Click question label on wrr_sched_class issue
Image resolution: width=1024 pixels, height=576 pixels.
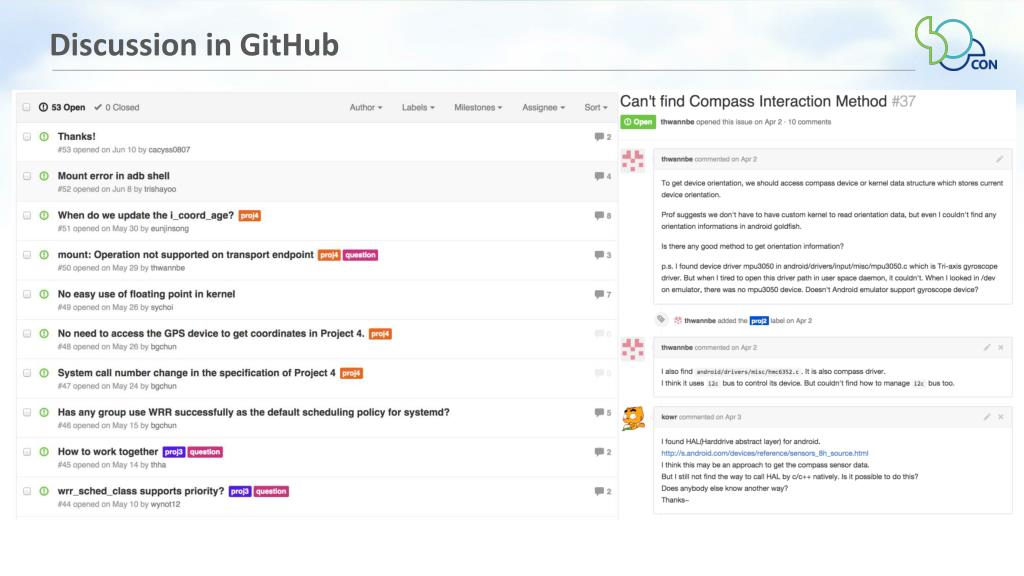tap(271, 491)
